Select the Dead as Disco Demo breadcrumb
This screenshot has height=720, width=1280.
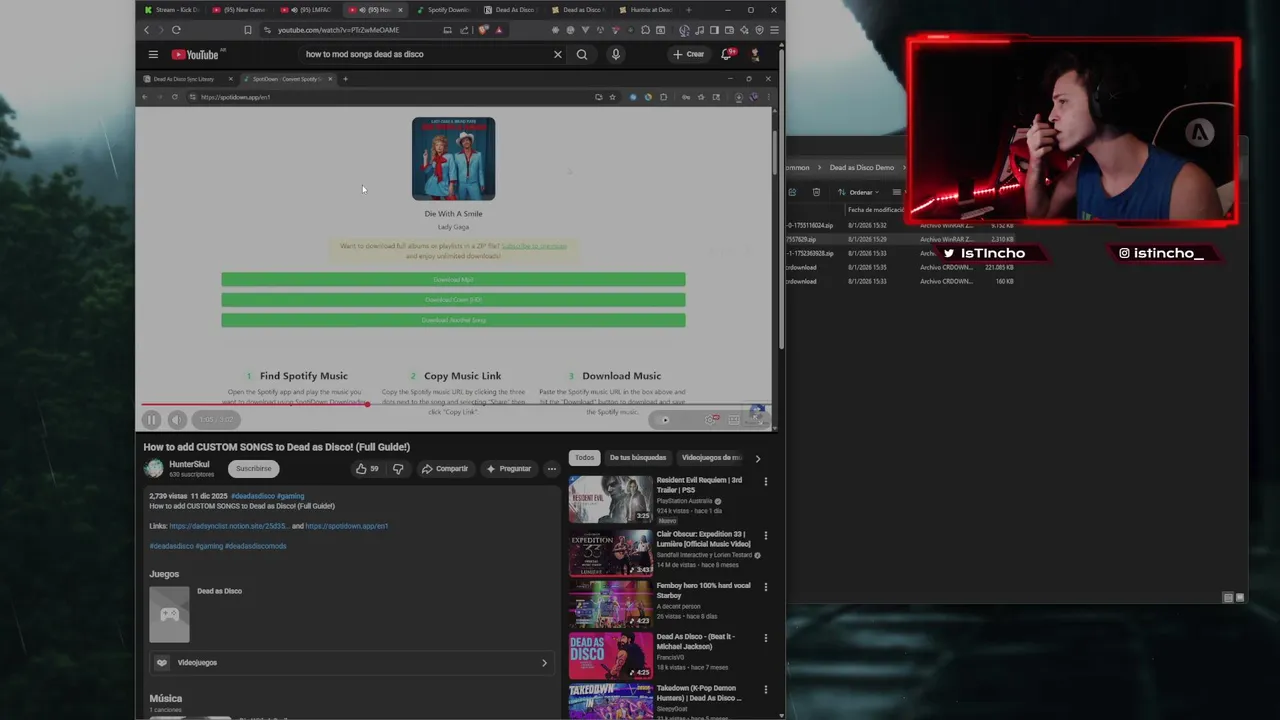click(x=862, y=167)
